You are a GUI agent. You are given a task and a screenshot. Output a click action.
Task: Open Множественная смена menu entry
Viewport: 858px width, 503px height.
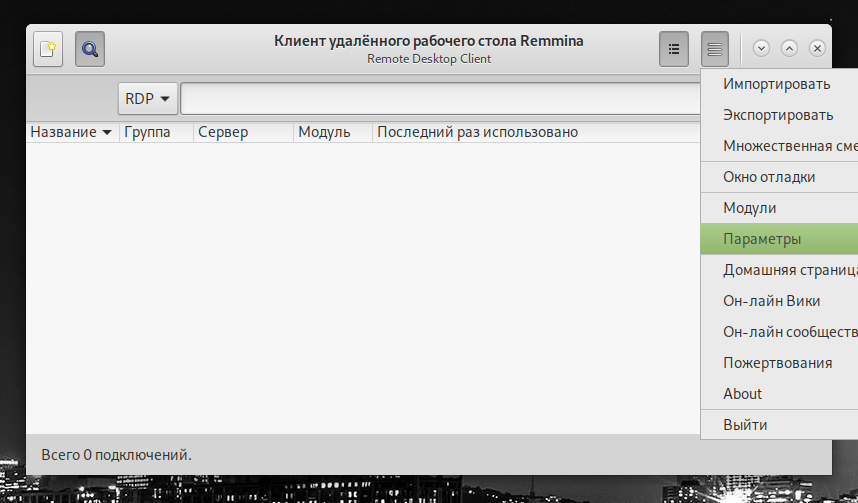pyautogui.click(x=779, y=146)
